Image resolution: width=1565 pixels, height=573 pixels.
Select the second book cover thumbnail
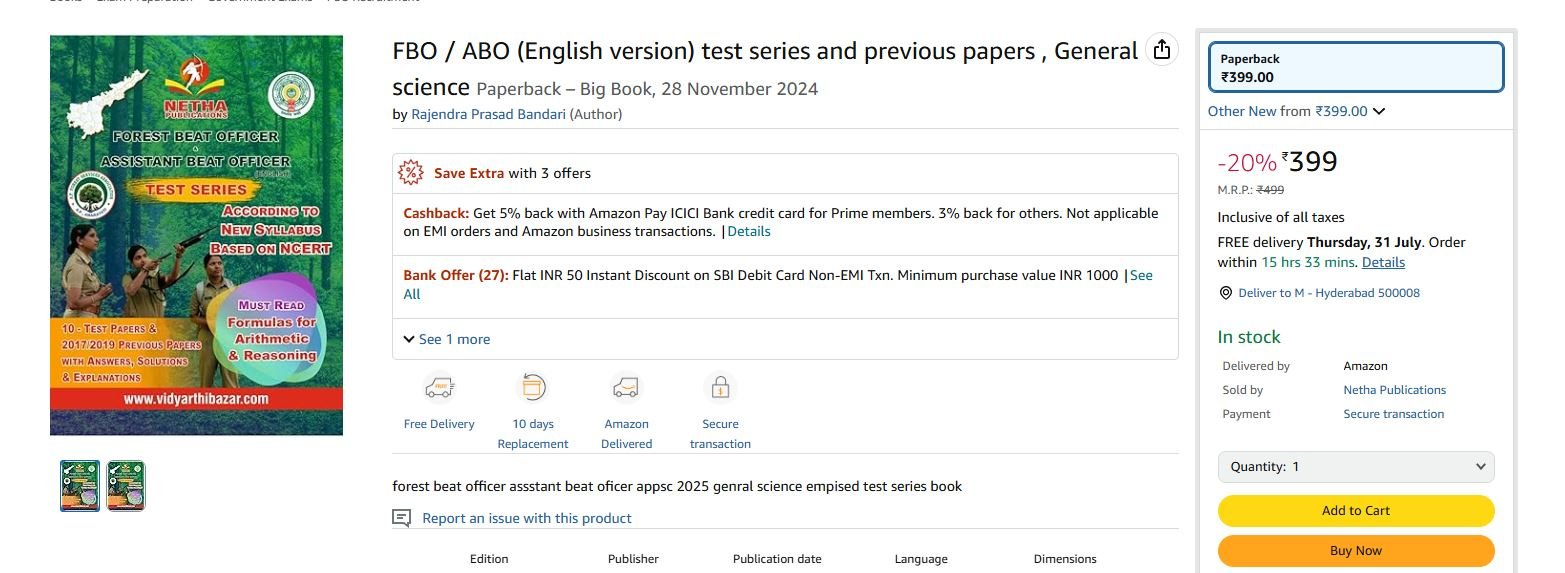tap(126, 486)
